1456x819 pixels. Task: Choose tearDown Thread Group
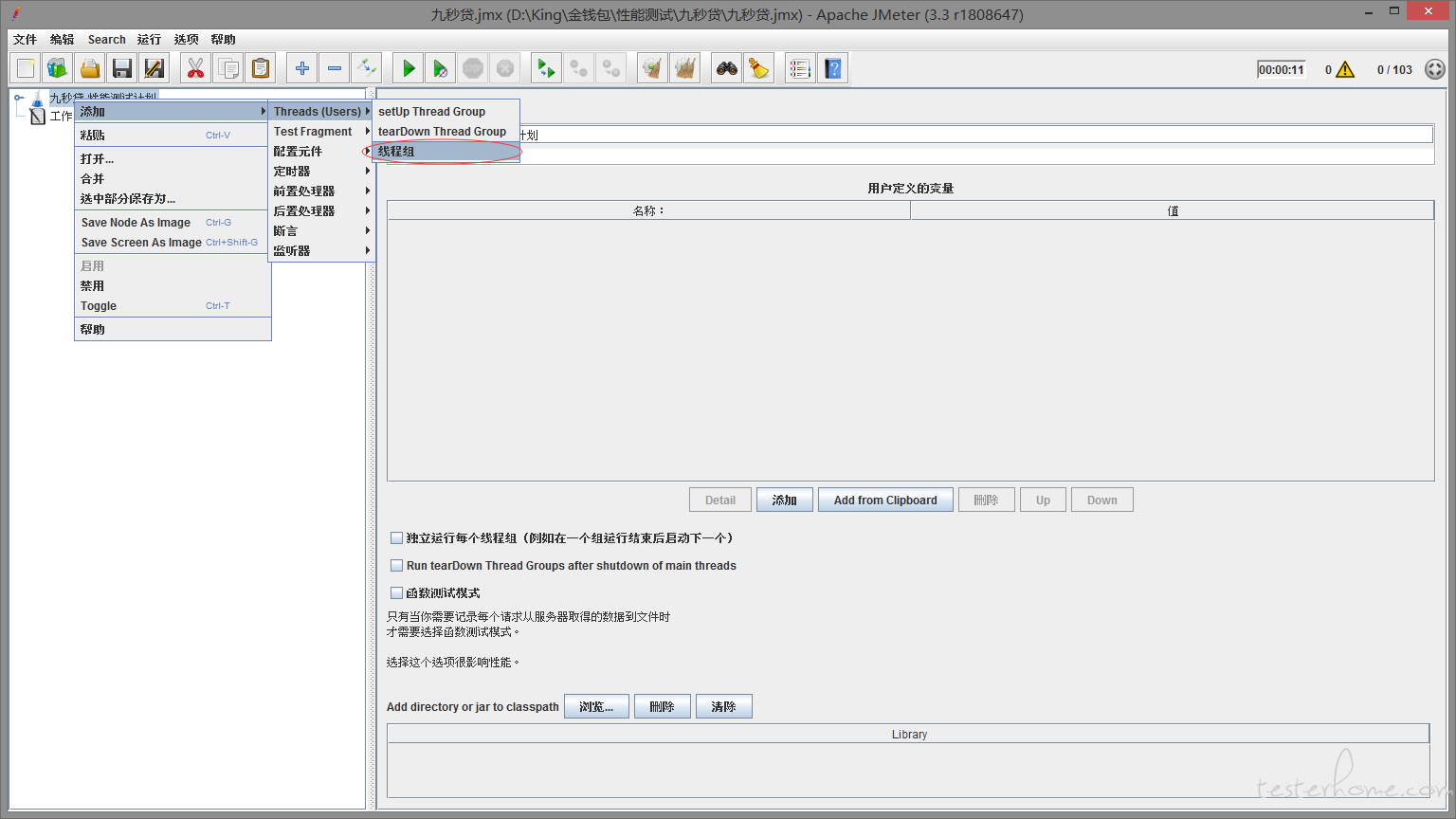pyautogui.click(x=446, y=131)
